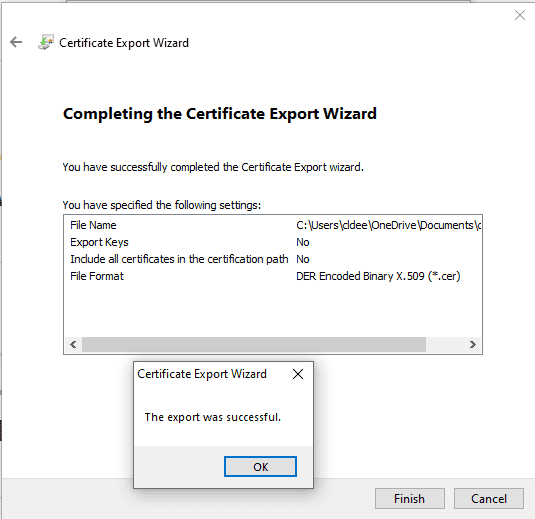Click the DER Encoded Binary X.509 value
The image size is (535, 519).
pyautogui.click(x=378, y=276)
